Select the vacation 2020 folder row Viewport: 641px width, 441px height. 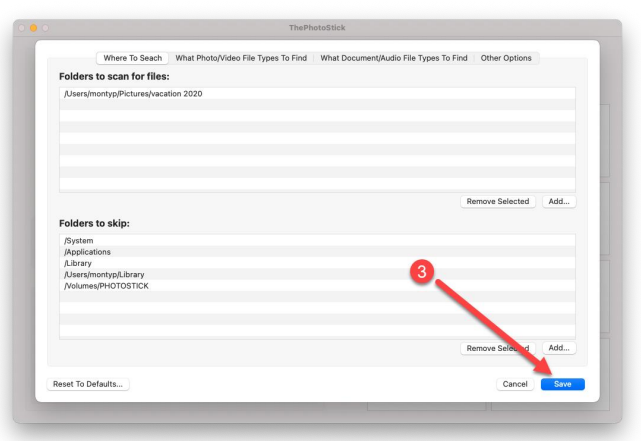click(x=317, y=94)
